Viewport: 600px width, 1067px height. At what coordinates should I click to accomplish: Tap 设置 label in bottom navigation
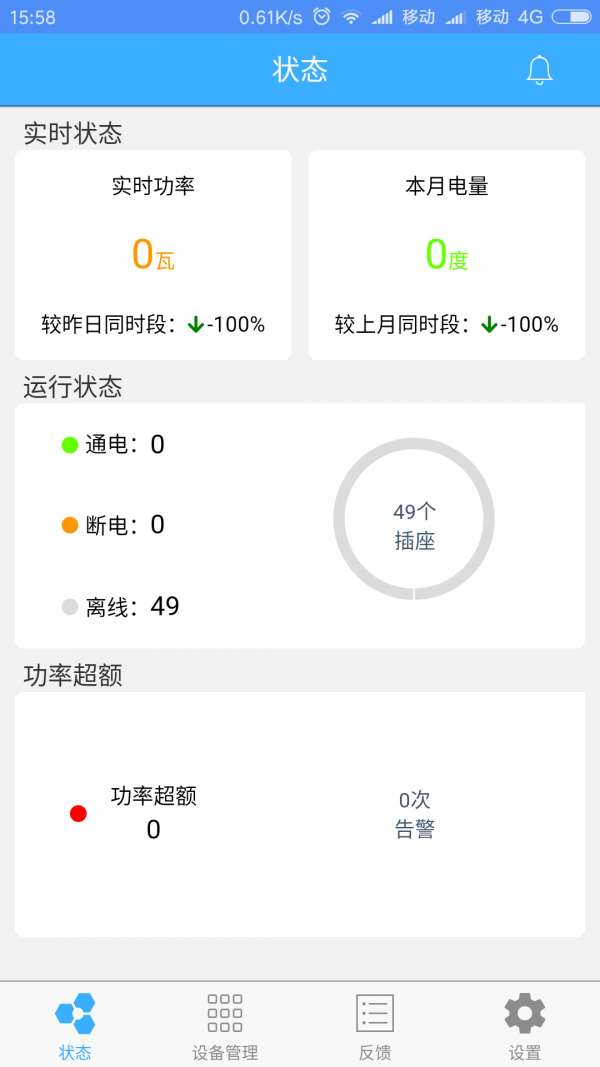525,1052
